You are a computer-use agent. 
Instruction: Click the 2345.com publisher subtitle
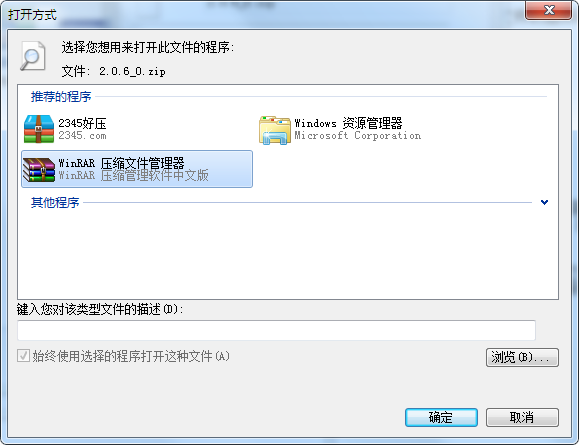[82, 136]
